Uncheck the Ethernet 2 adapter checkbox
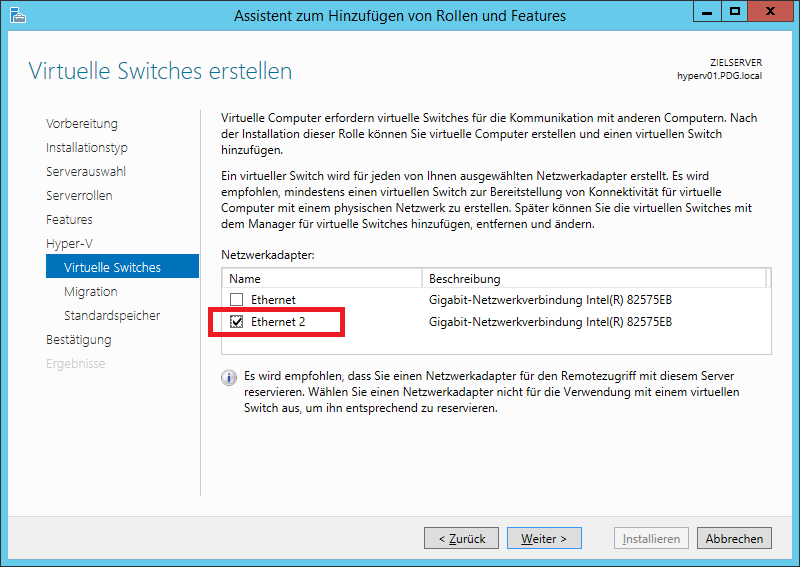800x567 pixels. point(236,322)
